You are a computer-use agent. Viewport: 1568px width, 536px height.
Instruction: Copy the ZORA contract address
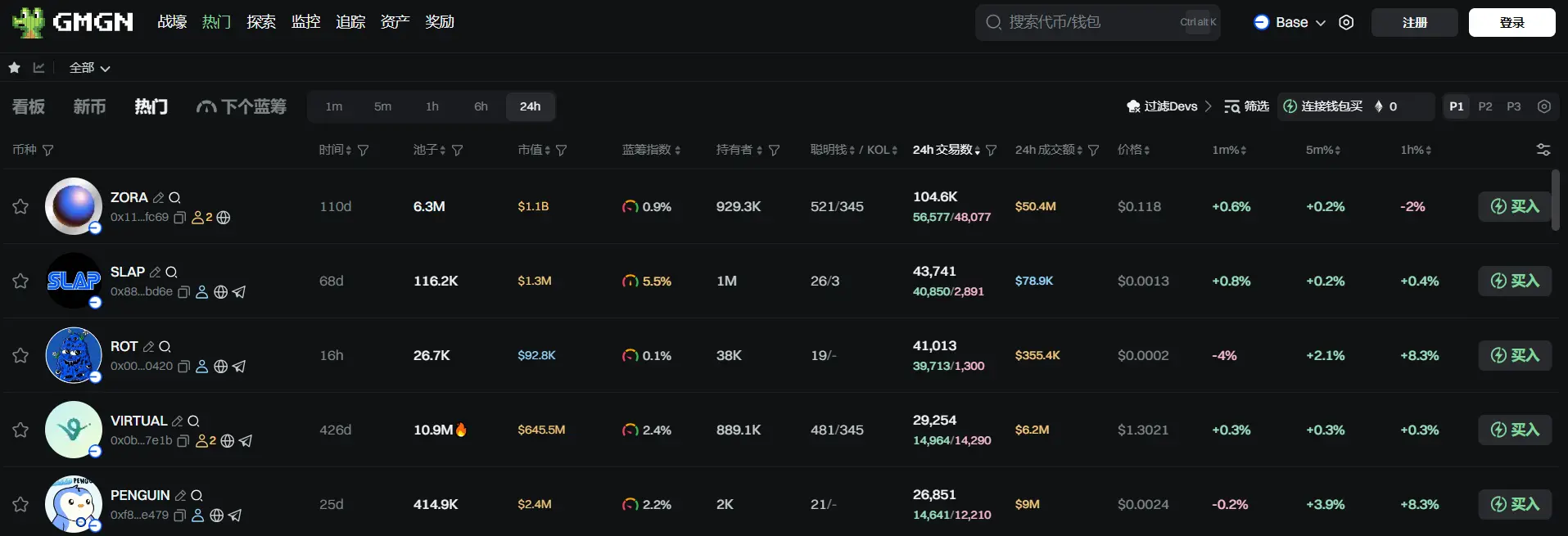(180, 218)
